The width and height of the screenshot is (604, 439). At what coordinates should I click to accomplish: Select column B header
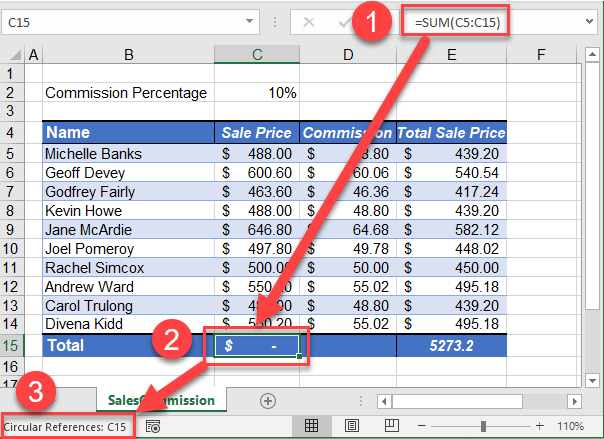[129, 55]
